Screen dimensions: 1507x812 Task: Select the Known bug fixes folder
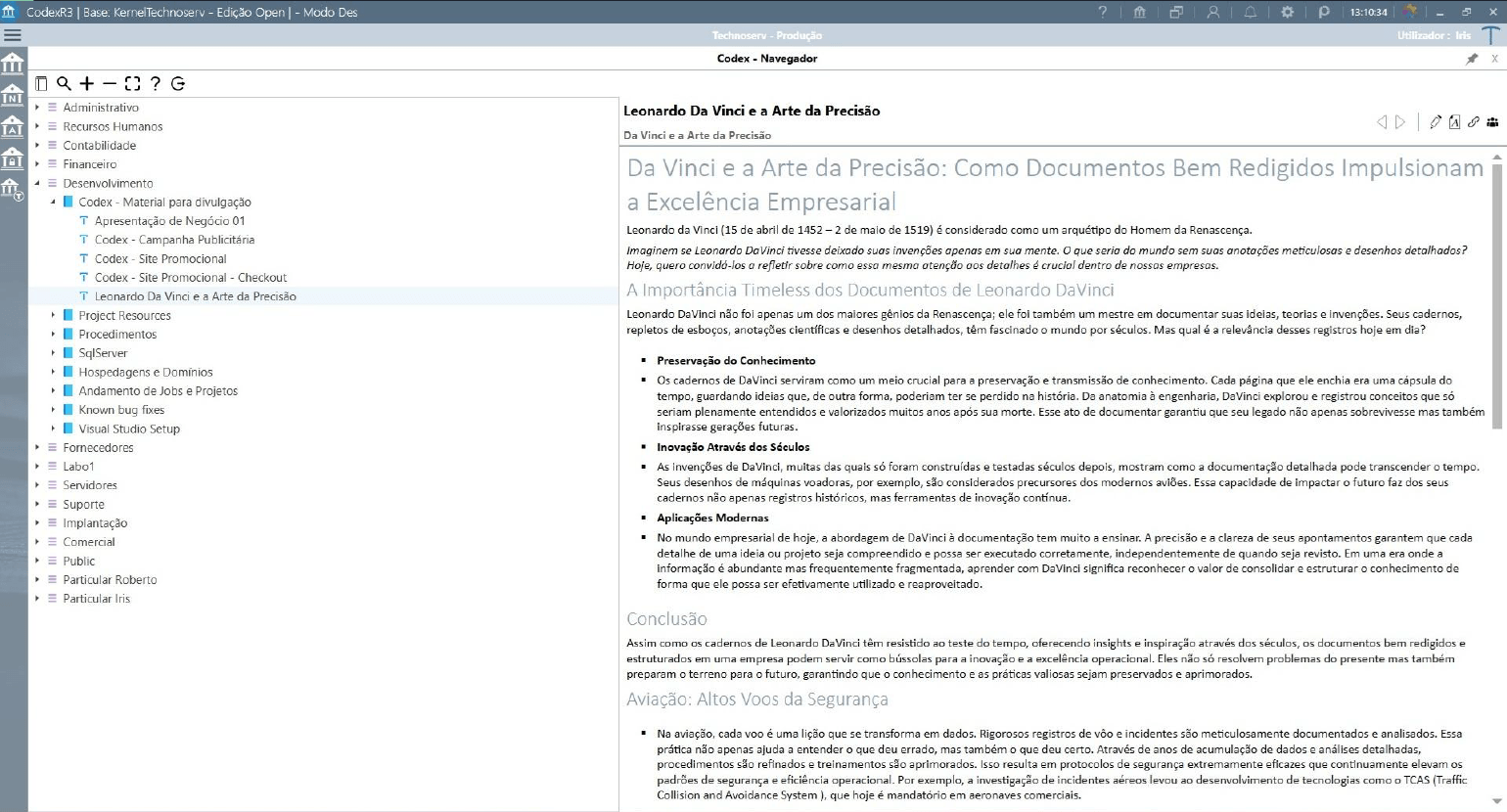(x=121, y=410)
